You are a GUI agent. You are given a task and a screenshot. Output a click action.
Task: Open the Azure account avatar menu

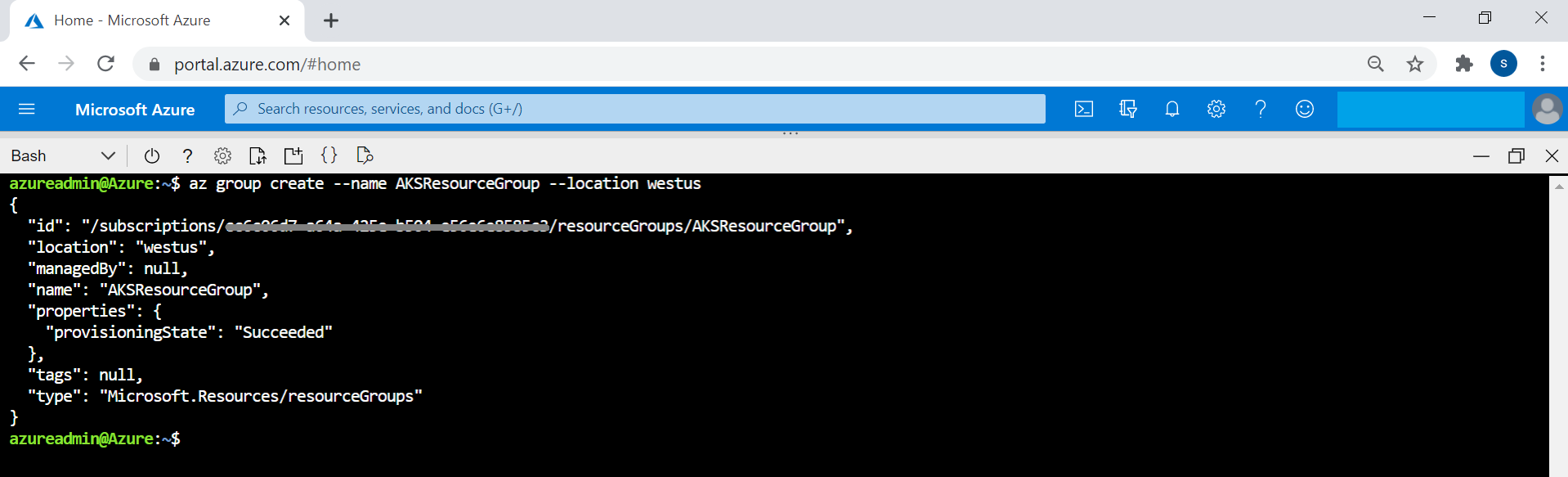1546,109
